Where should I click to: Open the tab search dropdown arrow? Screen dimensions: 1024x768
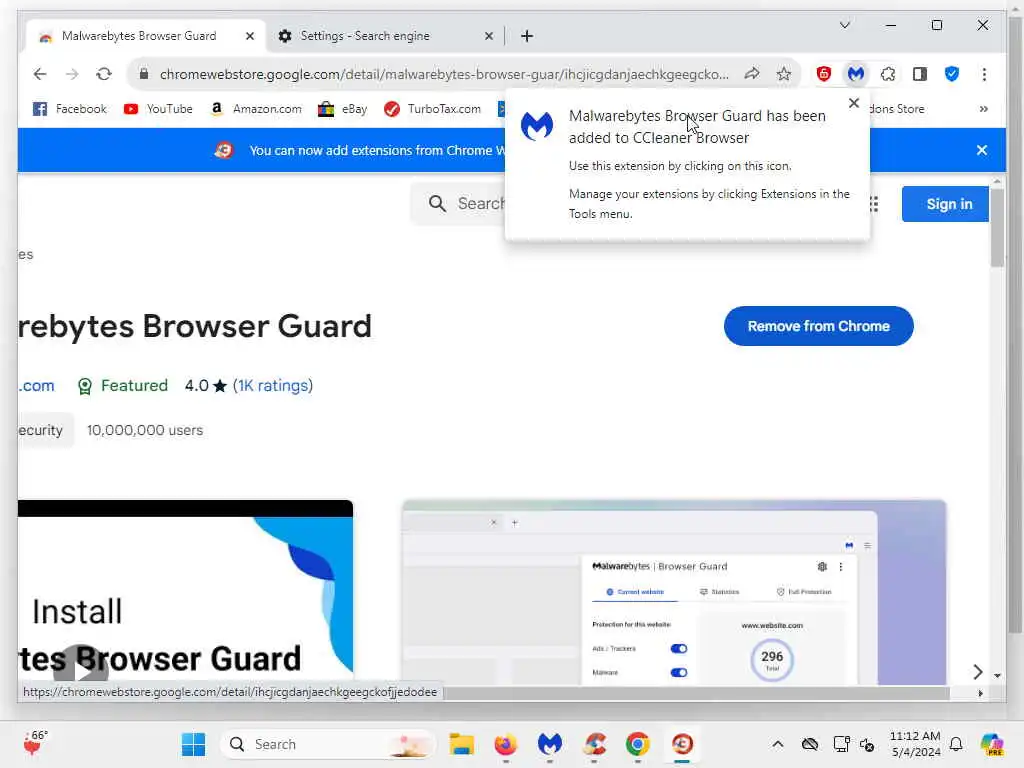(x=844, y=25)
